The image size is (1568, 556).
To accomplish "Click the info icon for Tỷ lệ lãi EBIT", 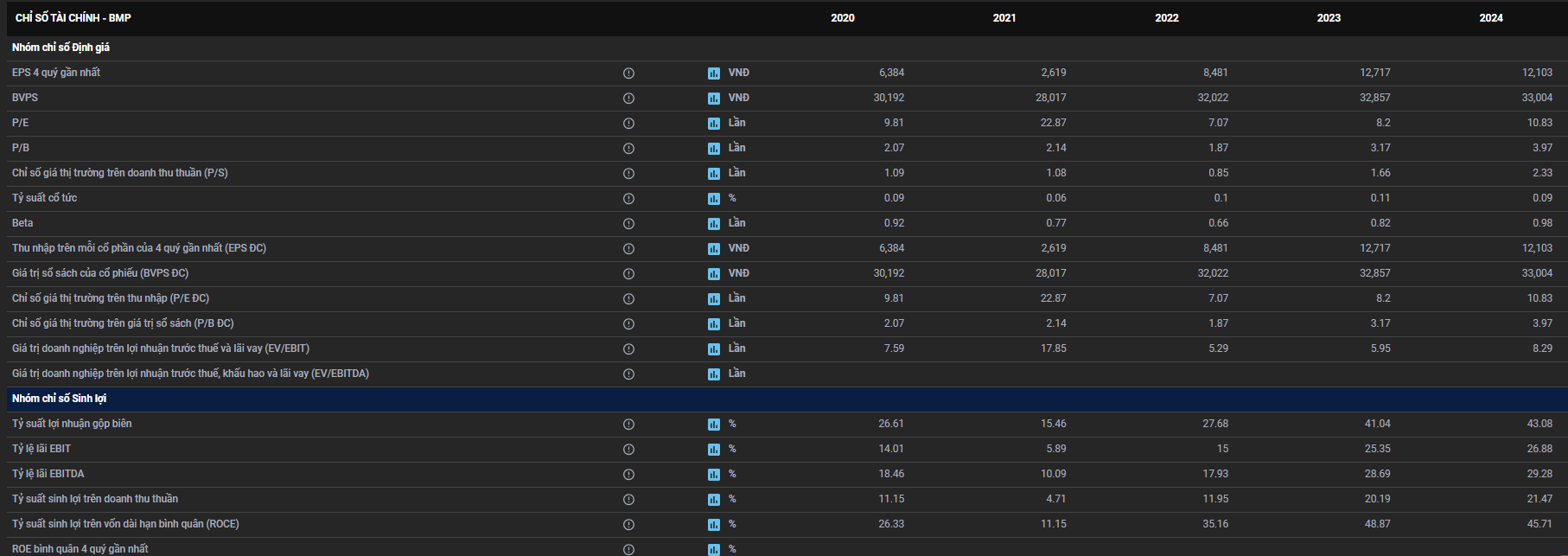I will click(628, 450).
